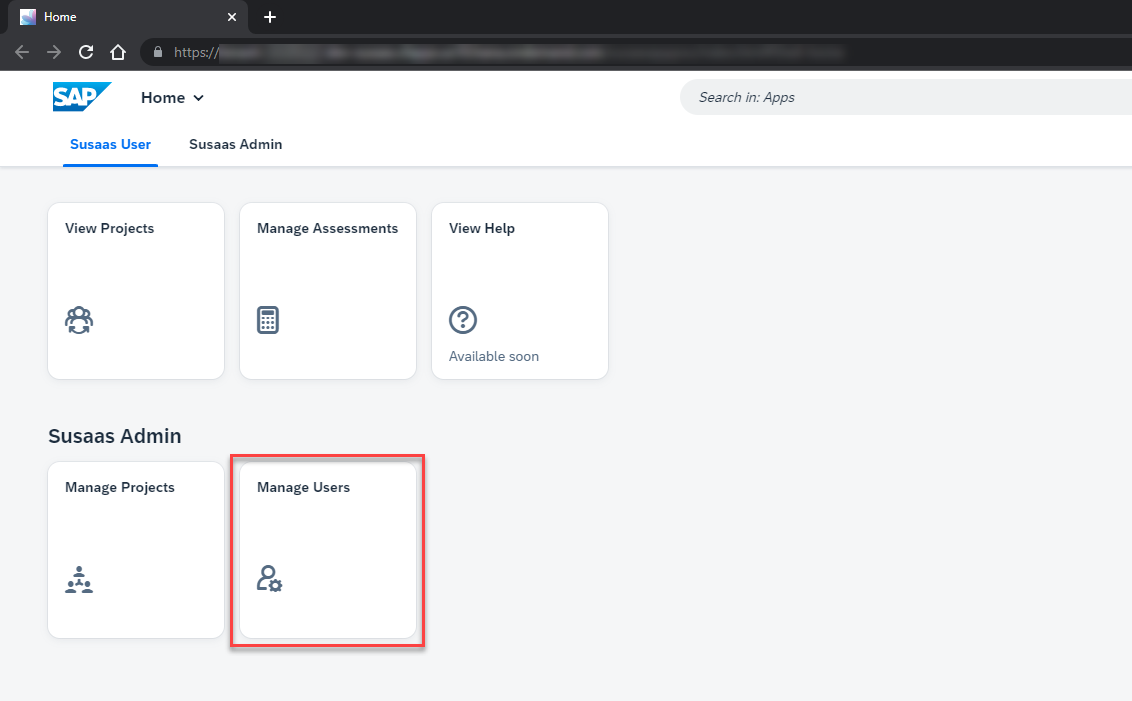Click the browser home button
Screen dimensions: 1132x701
click(x=118, y=52)
